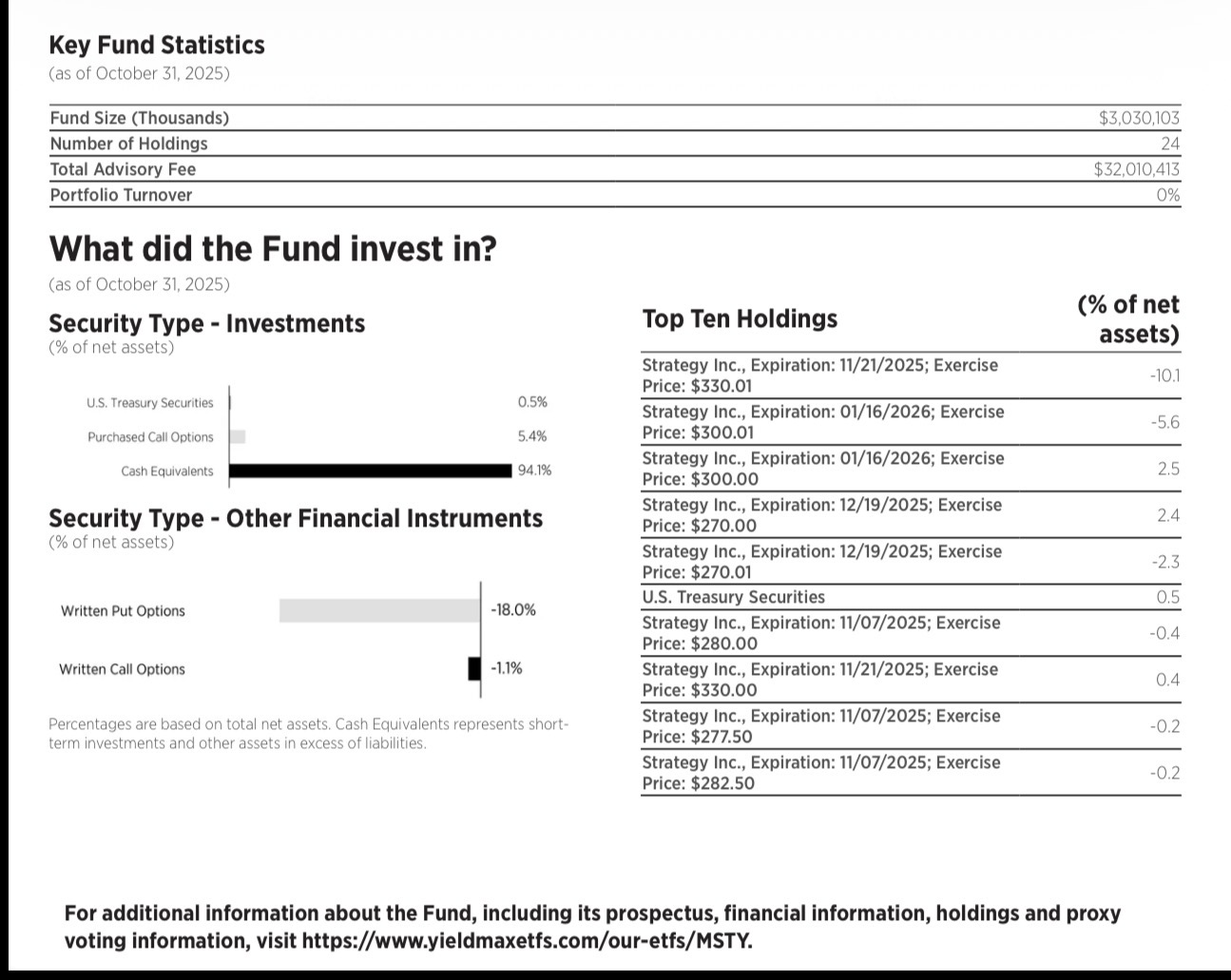Click the Strategy Inc. $282.50 exercise price holding
Screen dimensions: 1231x980
821,773
